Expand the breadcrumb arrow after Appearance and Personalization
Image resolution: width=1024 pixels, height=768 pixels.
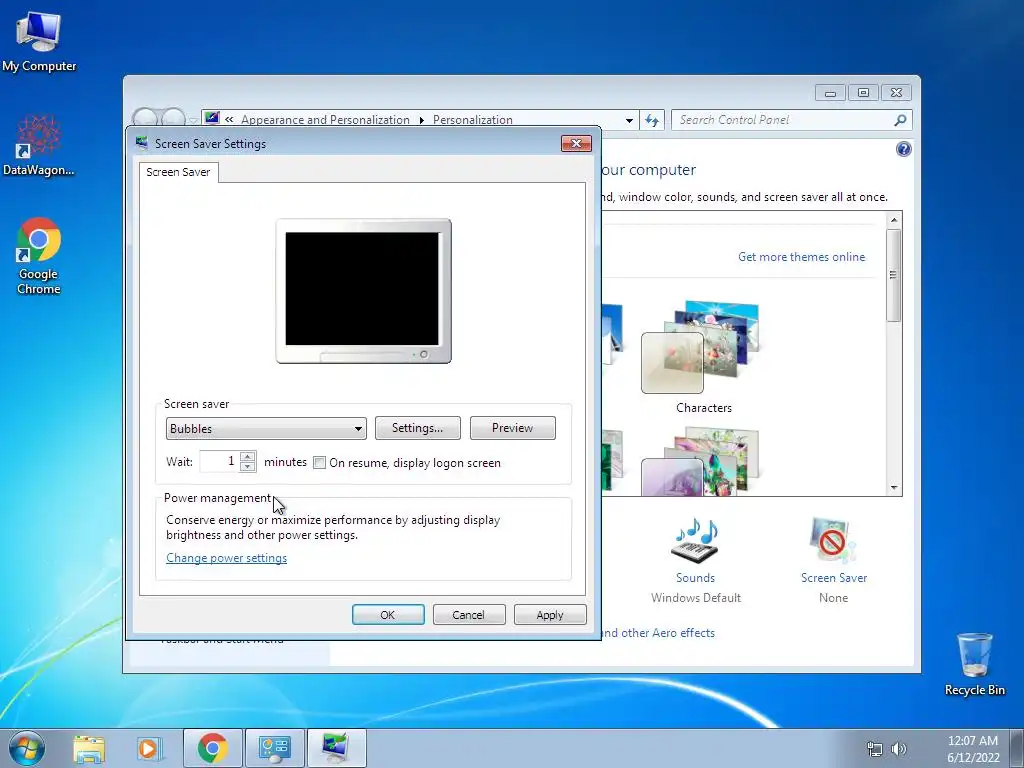pyautogui.click(x=421, y=120)
